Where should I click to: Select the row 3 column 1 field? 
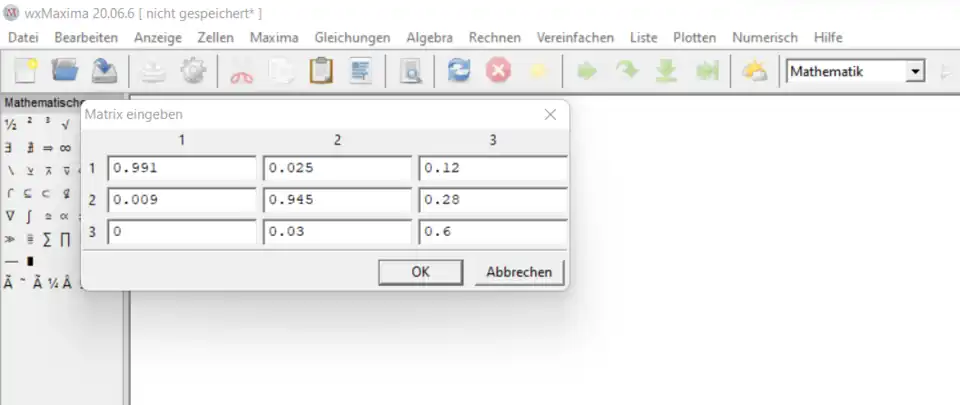coord(182,232)
